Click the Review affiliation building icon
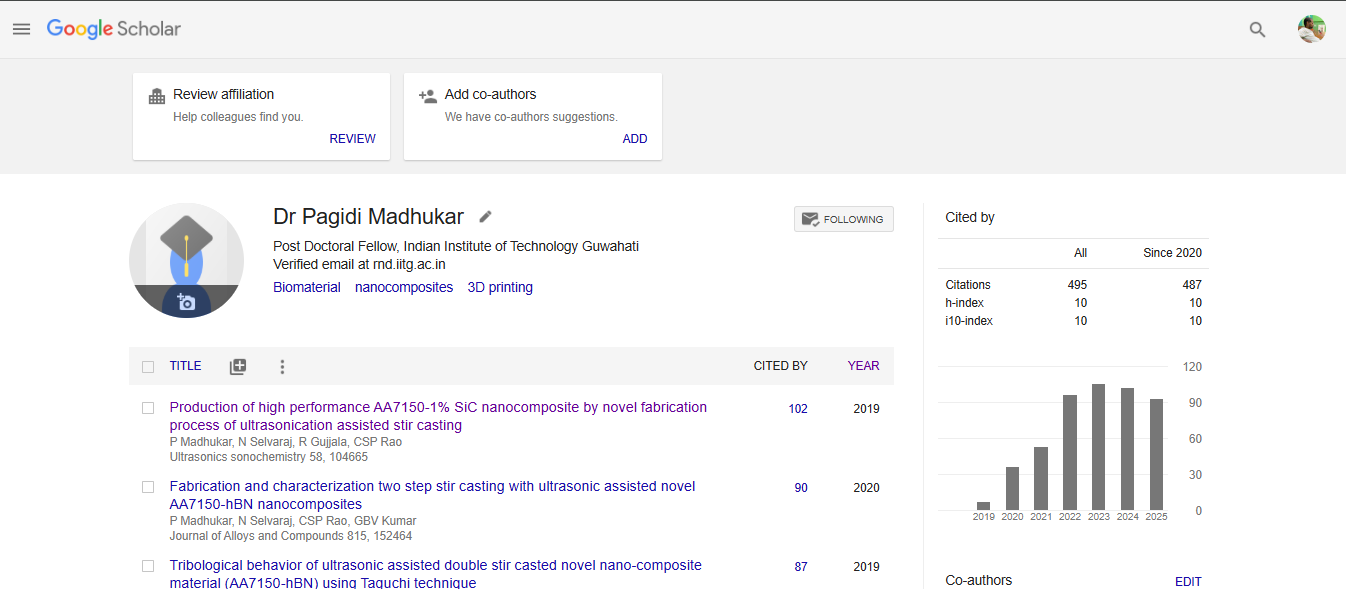Screen dimensions: 1346x589 pos(157,96)
